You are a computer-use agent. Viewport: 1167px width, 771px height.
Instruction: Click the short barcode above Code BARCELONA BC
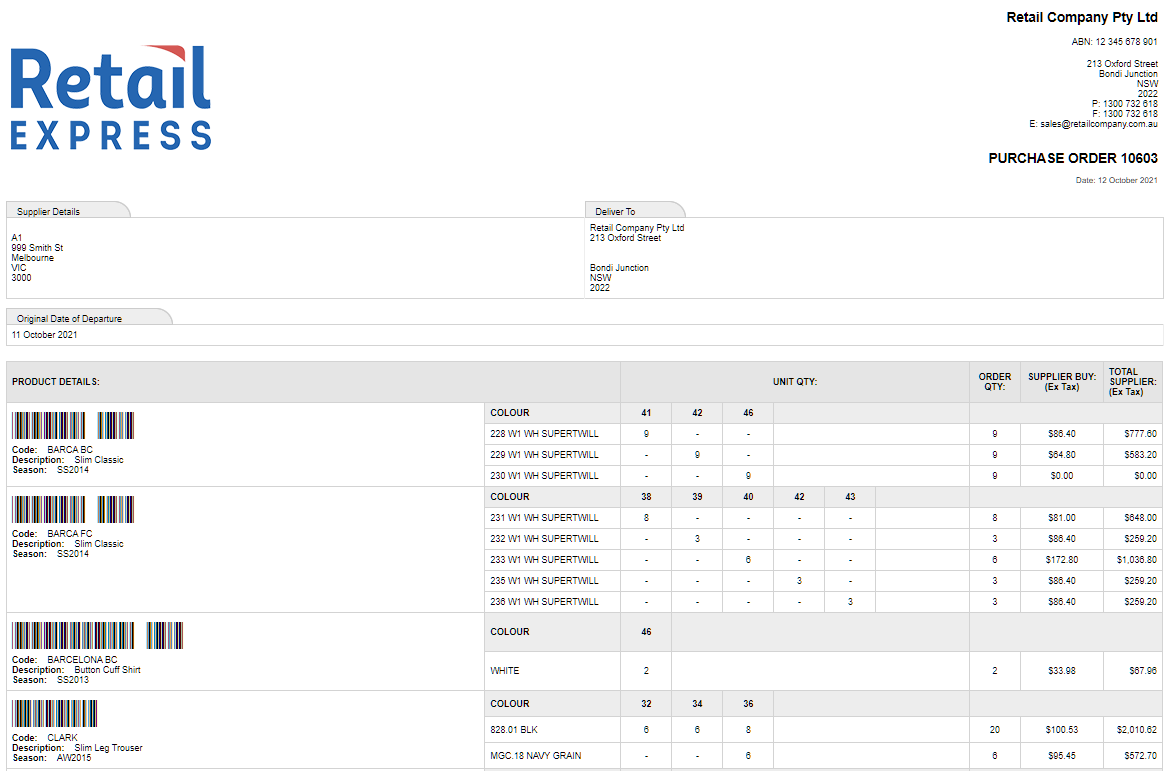point(164,636)
